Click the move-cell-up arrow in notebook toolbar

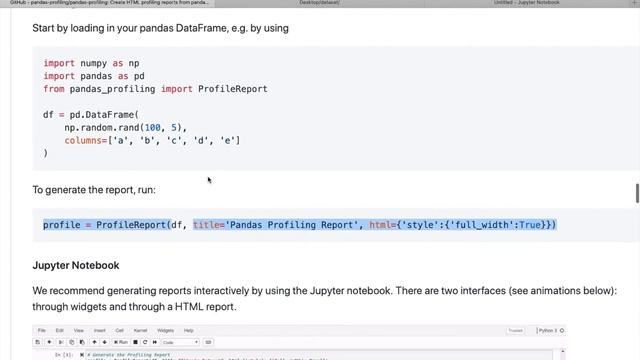click(x=94, y=342)
